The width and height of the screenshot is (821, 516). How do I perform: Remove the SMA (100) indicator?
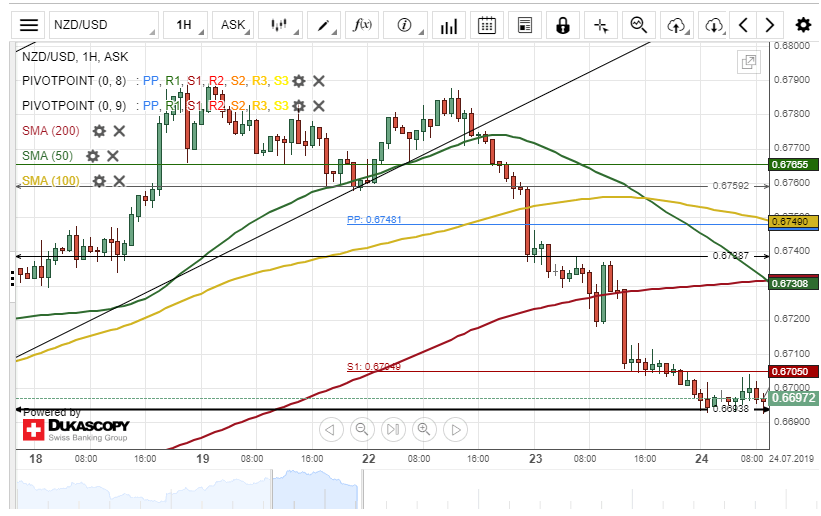click(x=119, y=181)
